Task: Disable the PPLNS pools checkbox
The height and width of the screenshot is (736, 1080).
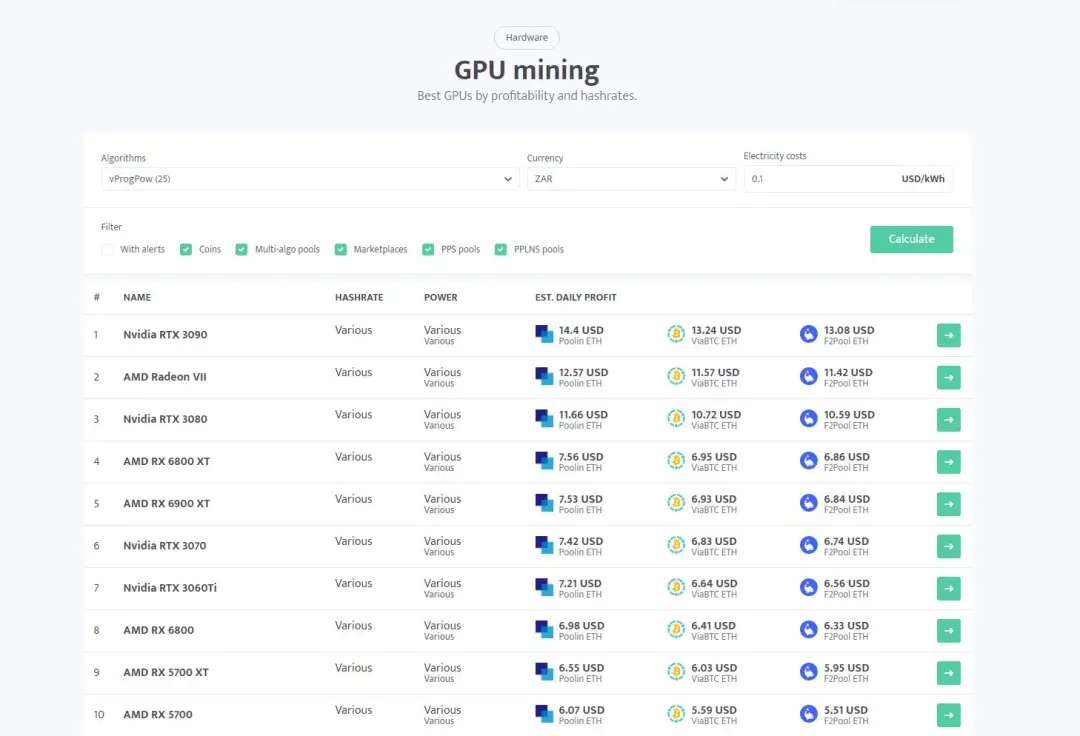Action: 501,249
